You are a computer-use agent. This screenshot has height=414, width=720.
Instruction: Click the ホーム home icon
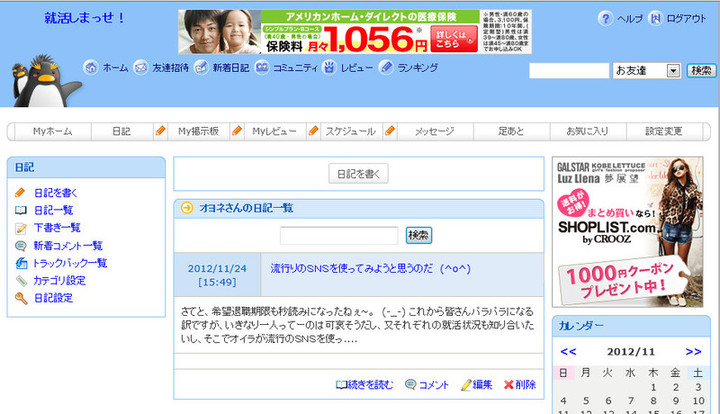tap(90, 68)
